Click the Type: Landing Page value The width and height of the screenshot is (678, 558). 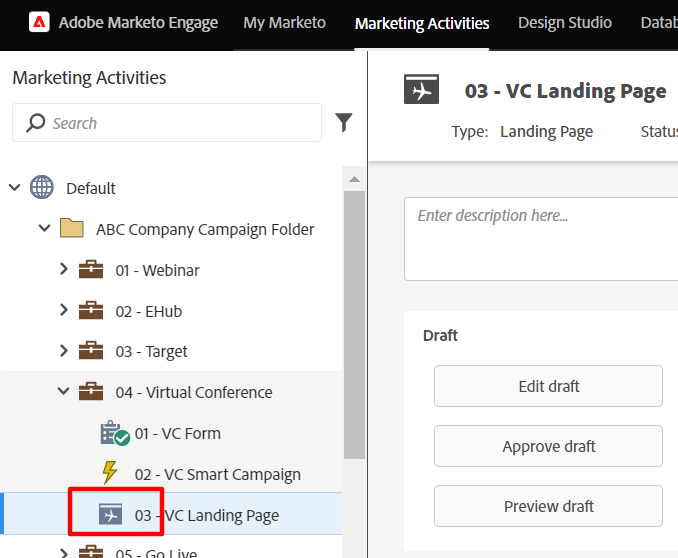(x=547, y=131)
